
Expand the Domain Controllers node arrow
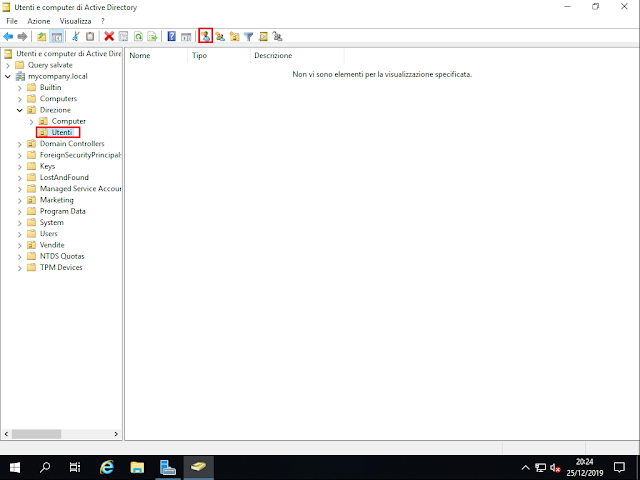point(20,144)
